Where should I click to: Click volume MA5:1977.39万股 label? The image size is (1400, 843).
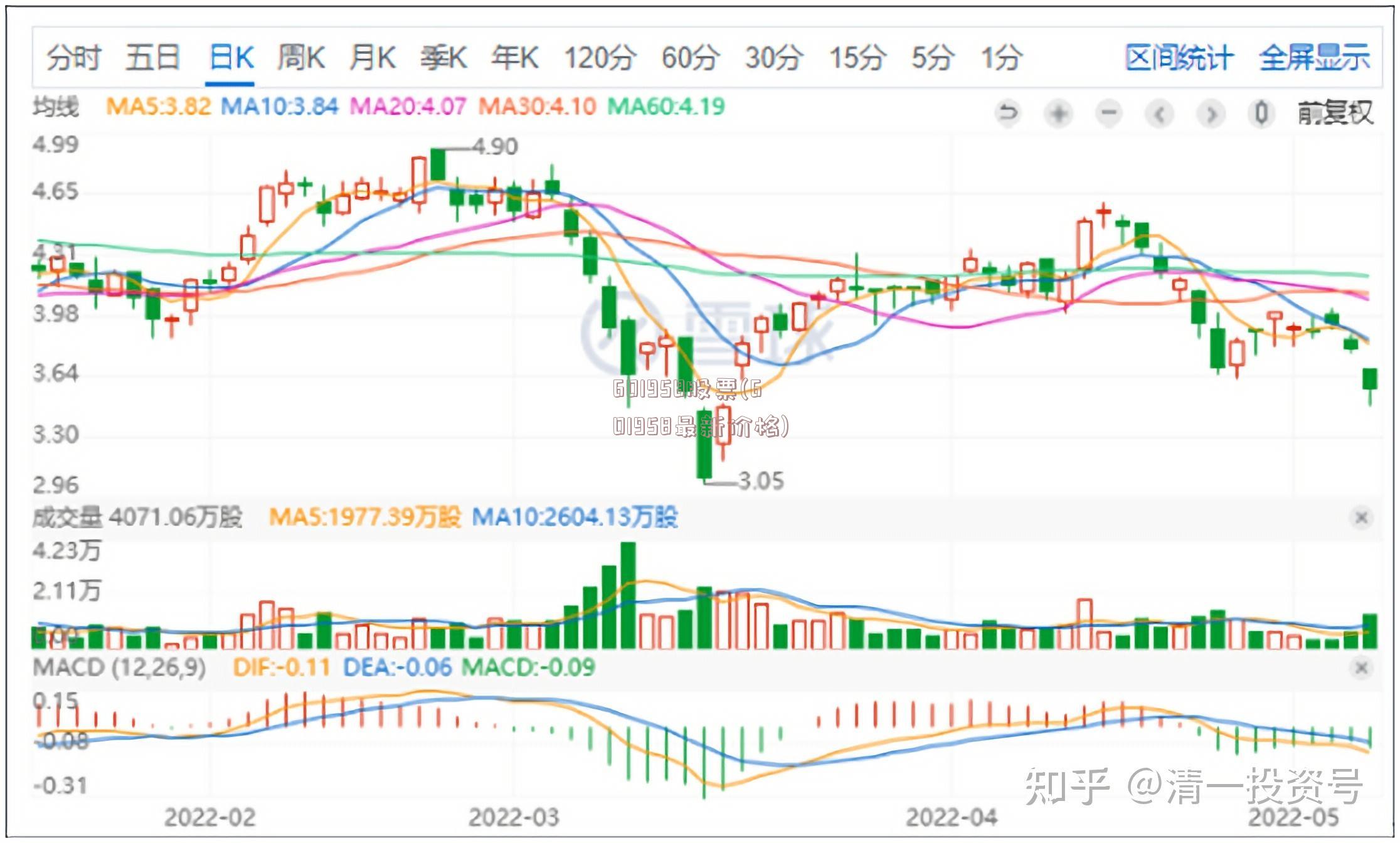(x=365, y=518)
